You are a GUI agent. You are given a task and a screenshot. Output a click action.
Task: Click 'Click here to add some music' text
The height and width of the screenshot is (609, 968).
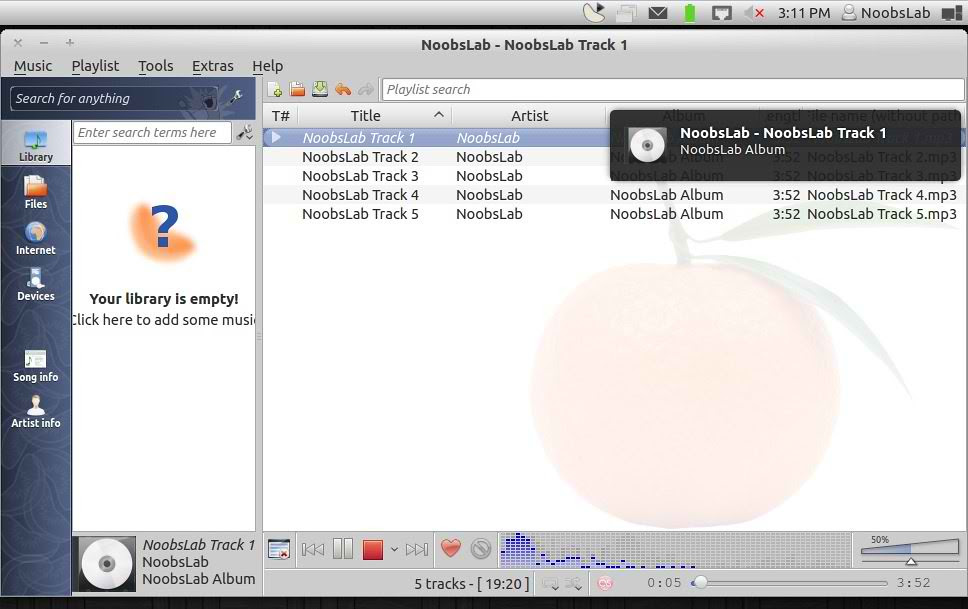pyautogui.click(x=164, y=320)
